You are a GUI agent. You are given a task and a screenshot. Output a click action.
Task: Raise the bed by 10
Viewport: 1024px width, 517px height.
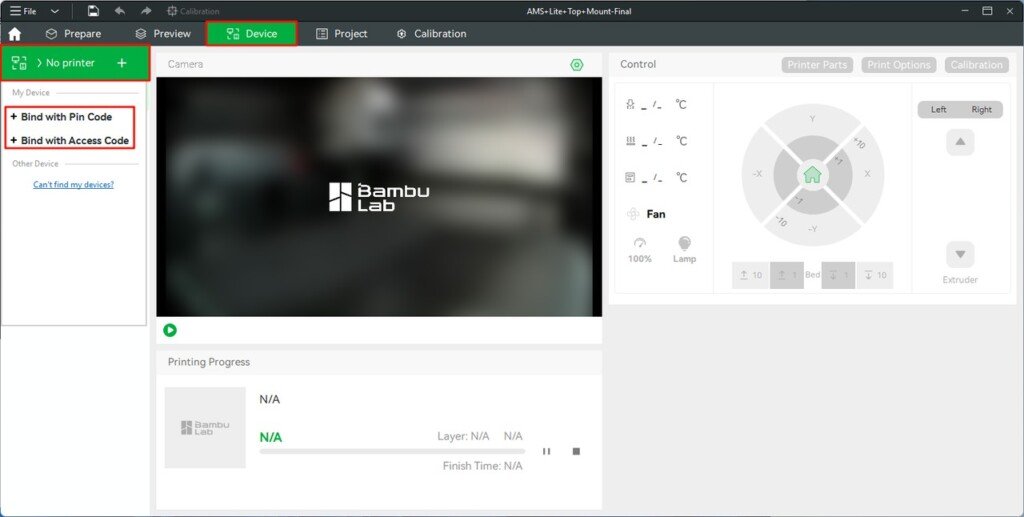750,275
